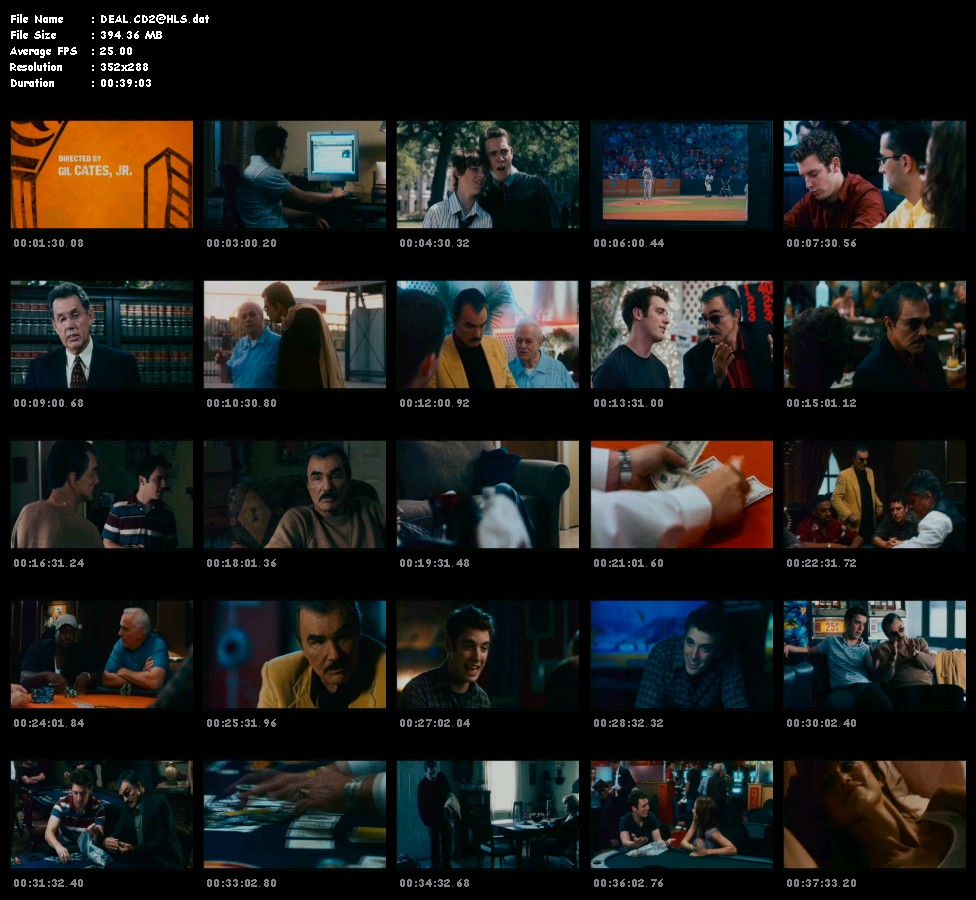The height and width of the screenshot is (900, 976).
Task: Click the File Size label
Action: [33, 35]
